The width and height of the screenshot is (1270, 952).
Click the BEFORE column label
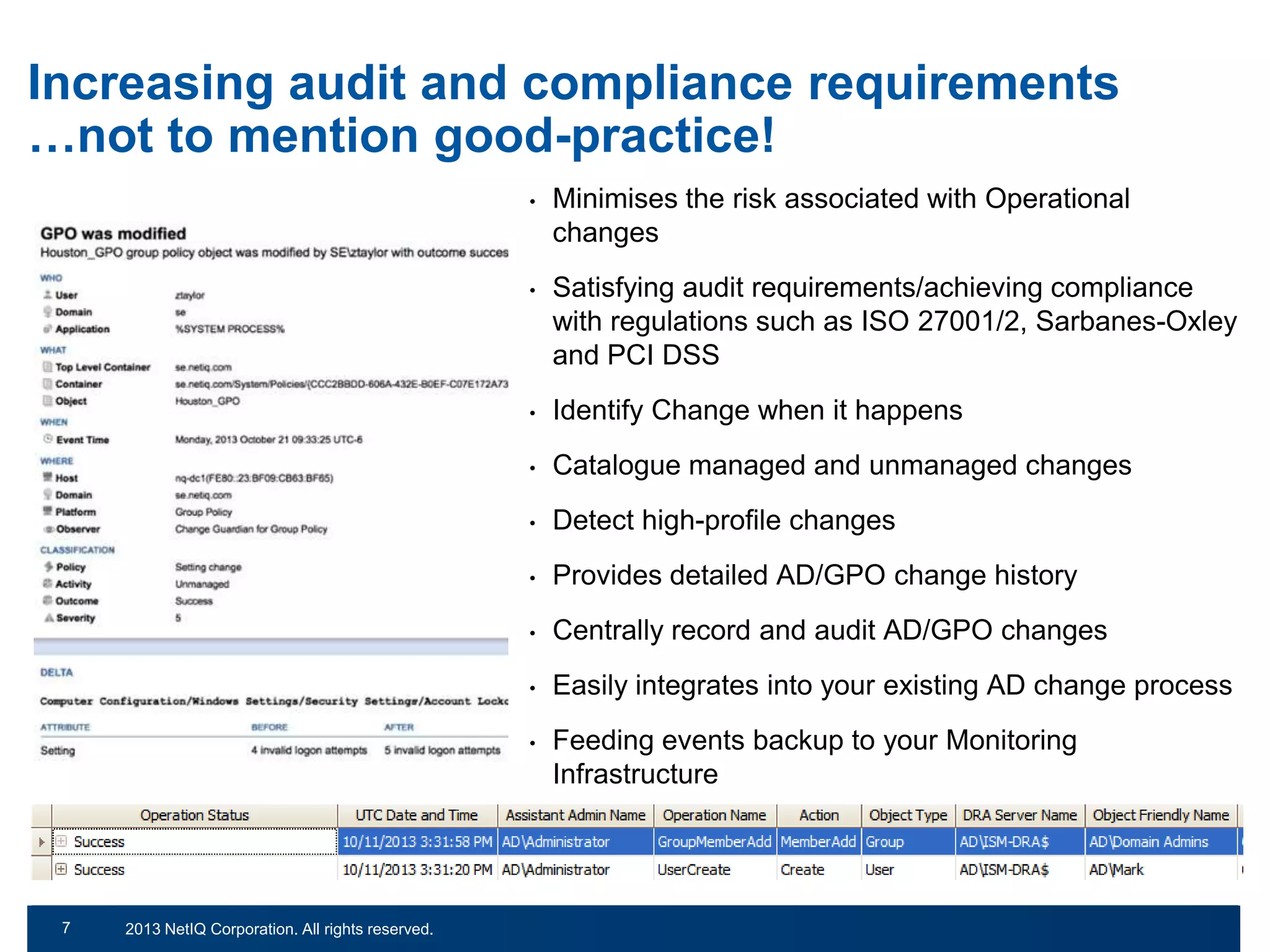click(270, 727)
